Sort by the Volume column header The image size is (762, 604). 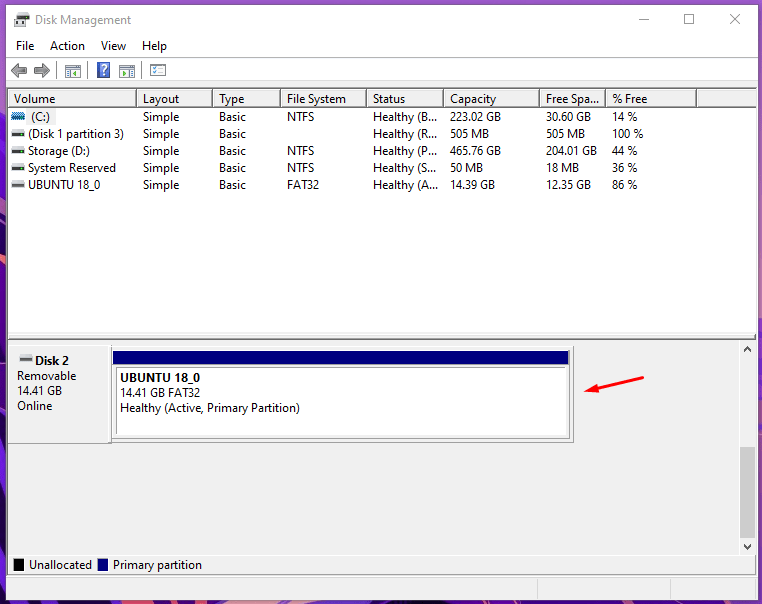[72, 99]
